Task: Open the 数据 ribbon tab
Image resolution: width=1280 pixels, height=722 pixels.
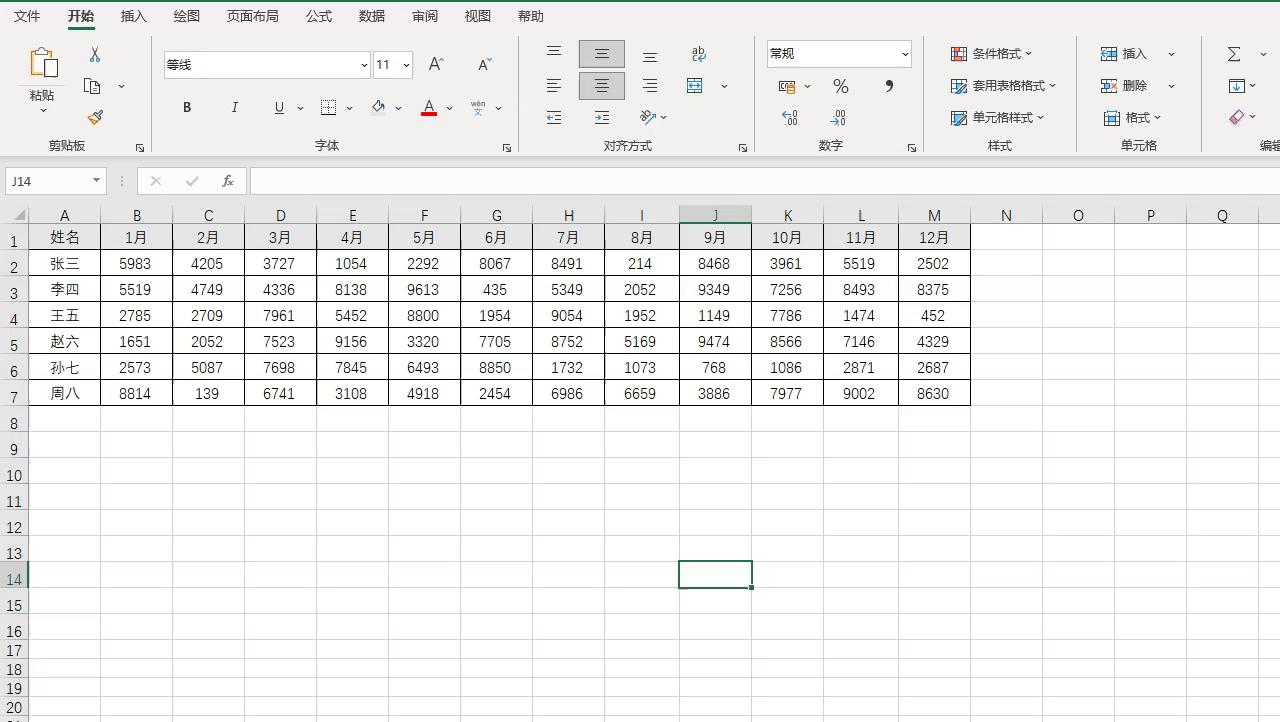Action: pos(371,16)
